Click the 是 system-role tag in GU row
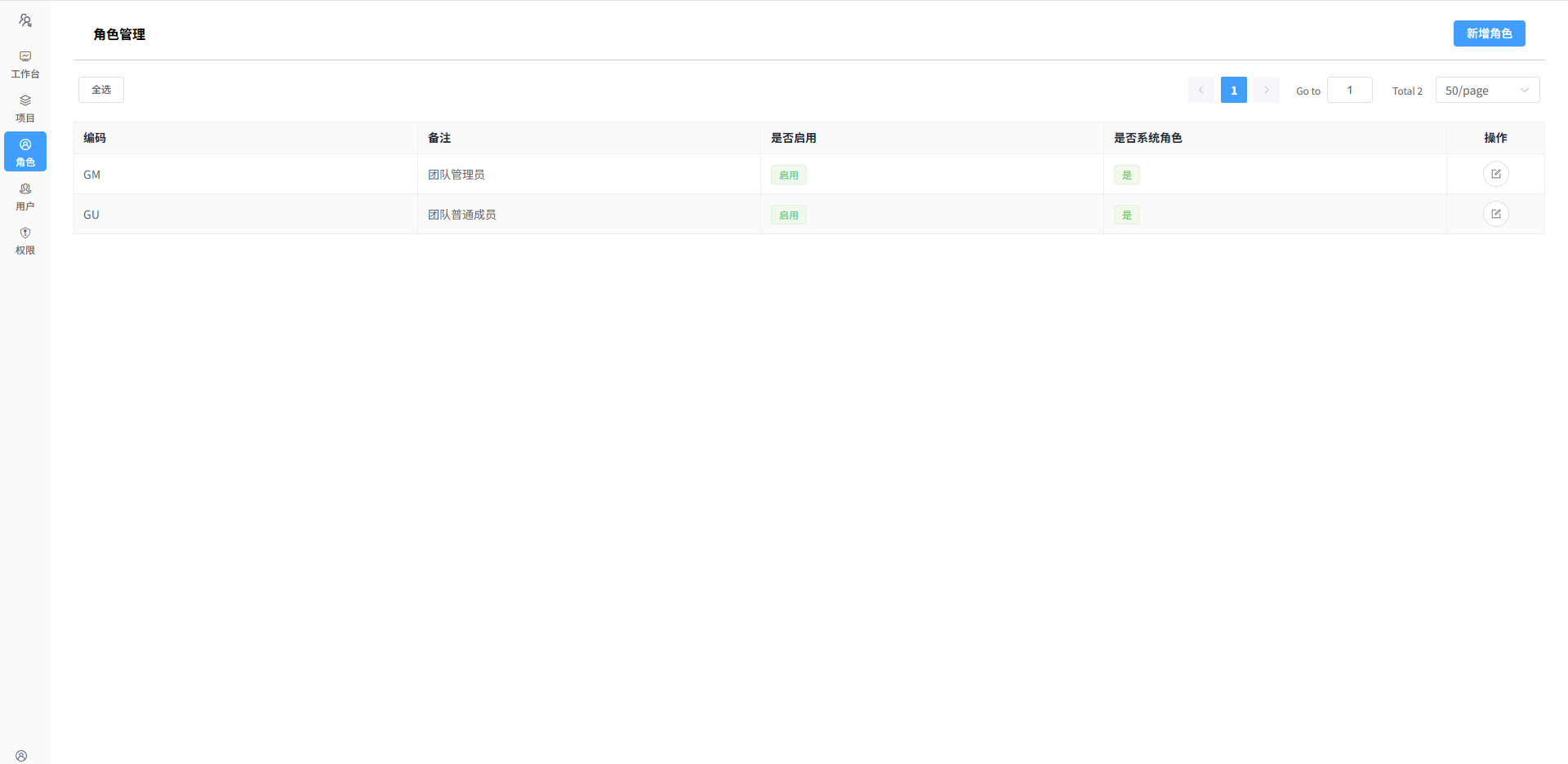This screenshot has width=1568, height=764. point(1126,215)
